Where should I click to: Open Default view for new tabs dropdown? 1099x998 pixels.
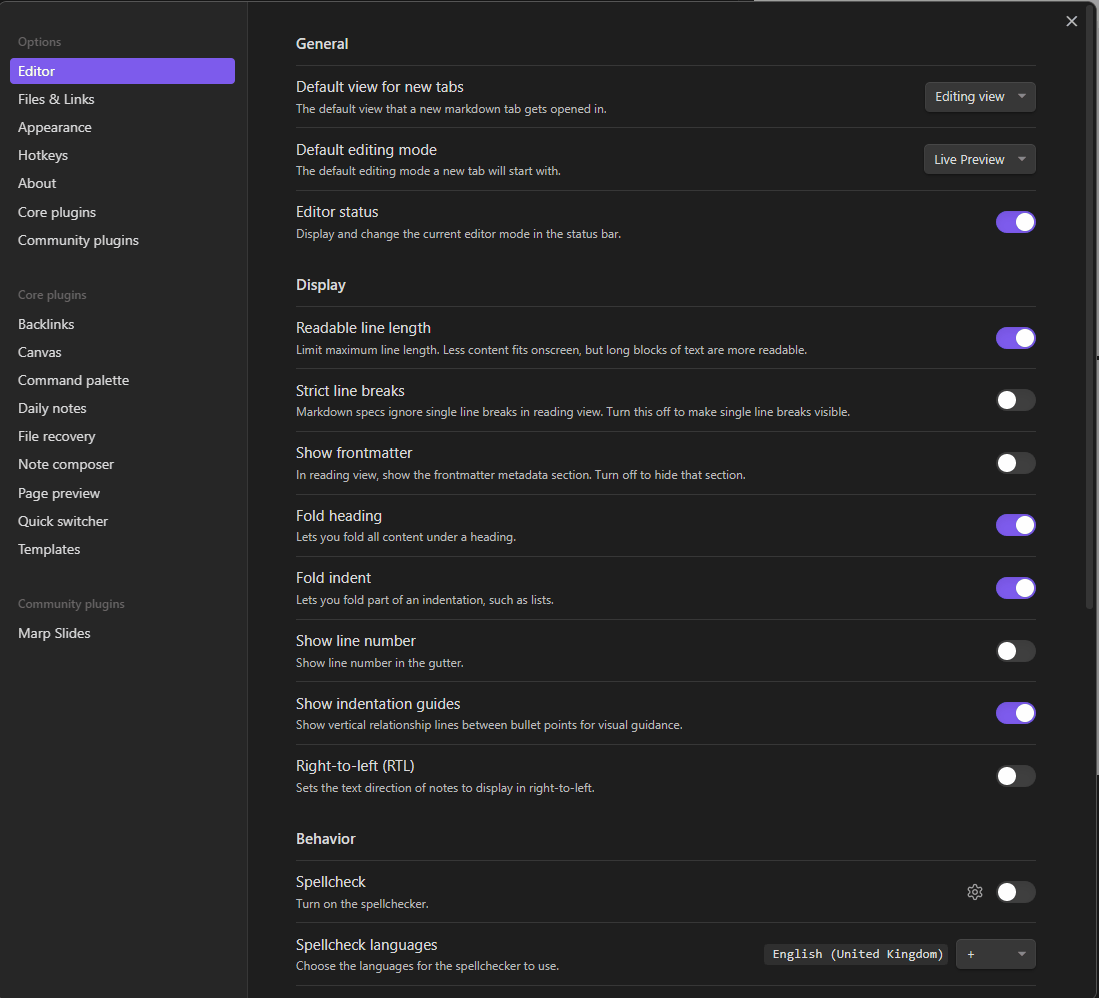tap(979, 97)
